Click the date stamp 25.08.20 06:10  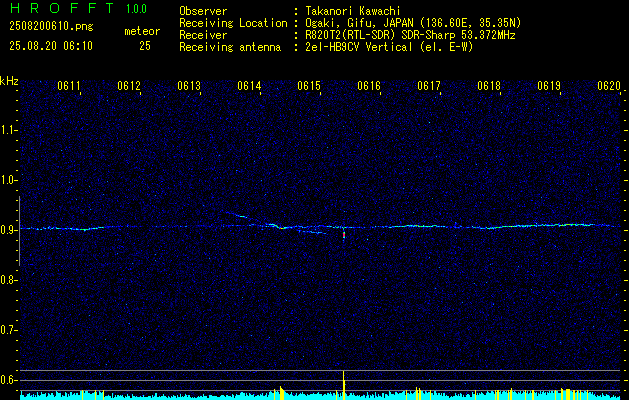pos(51,46)
